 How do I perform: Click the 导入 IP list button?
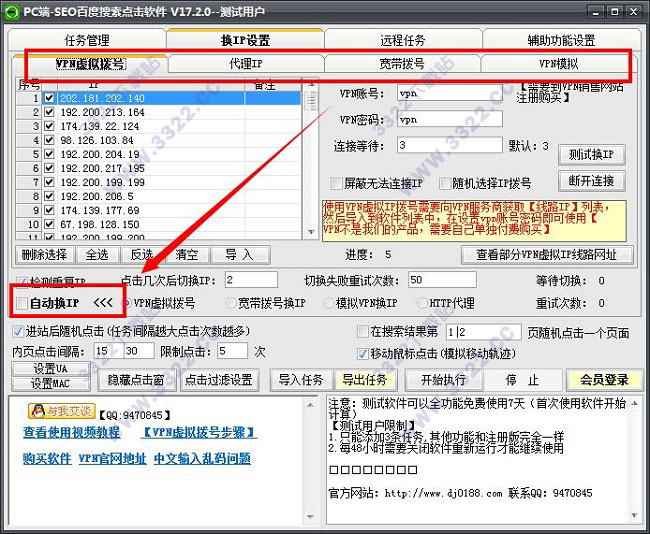[240, 255]
